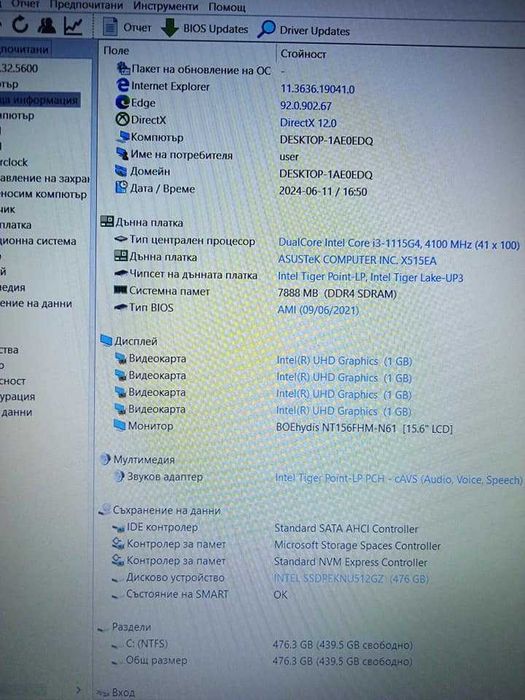The height and width of the screenshot is (700, 525).
Task: Click the left pane scroll right arrow
Action: point(79,690)
